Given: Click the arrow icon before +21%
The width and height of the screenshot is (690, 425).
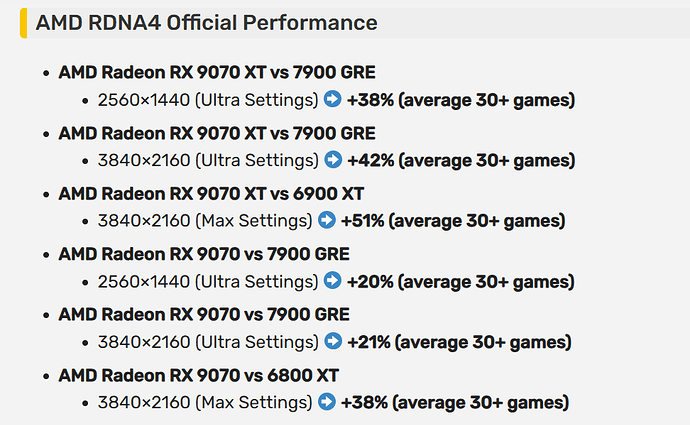Looking at the screenshot, I should [x=332, y=343].
